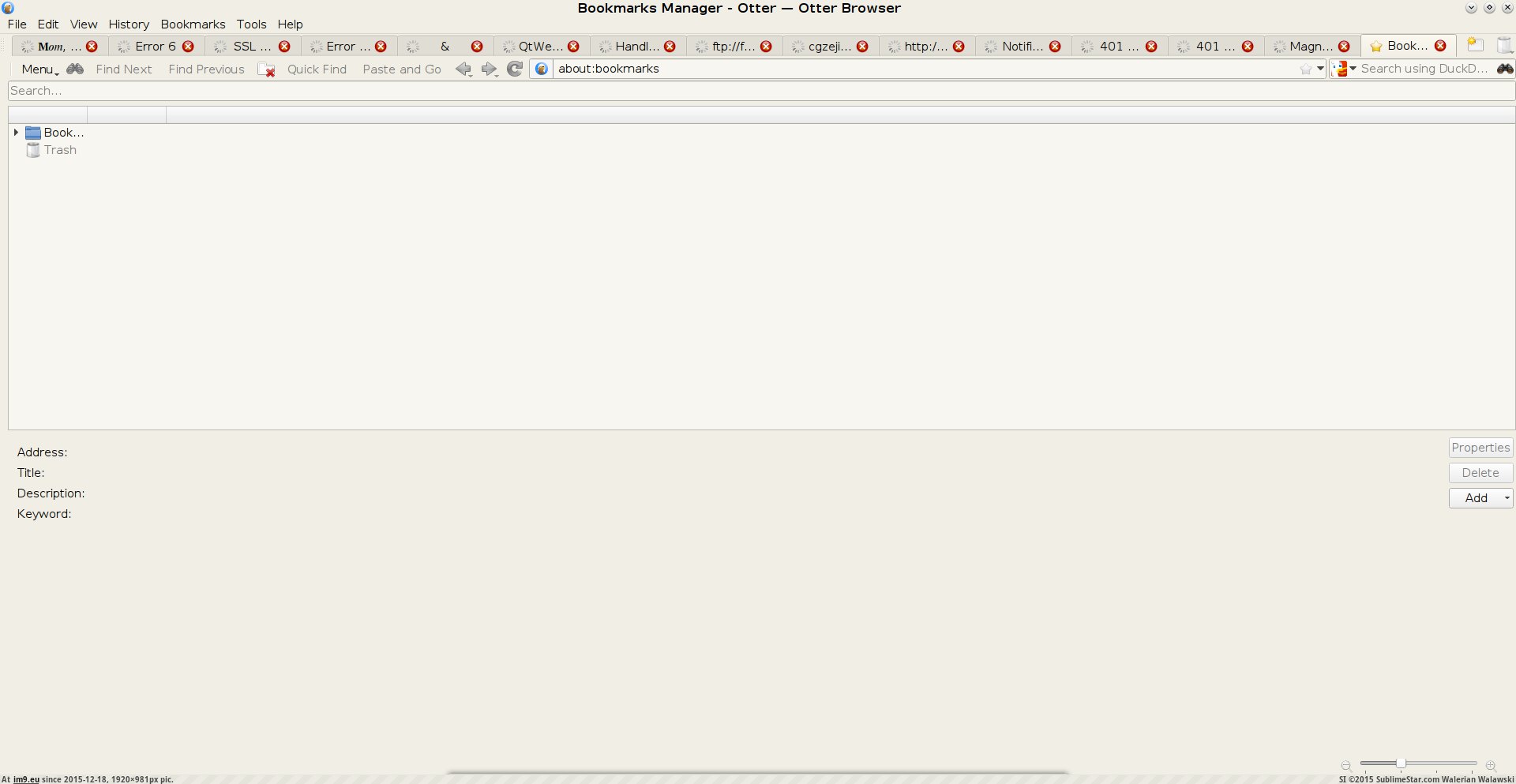Close the Mom, ... tab
The height and width of the screenshot is (784, 1516).
click(92, 47)
